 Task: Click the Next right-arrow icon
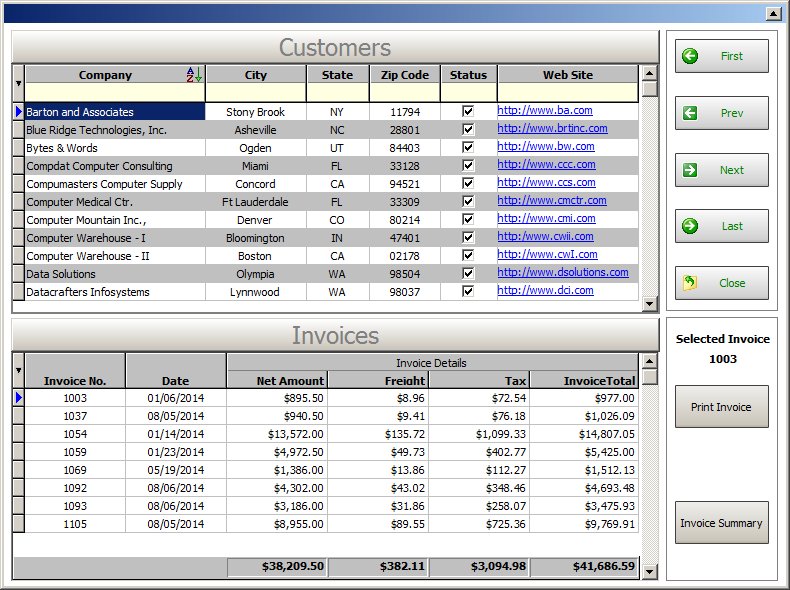690,170
